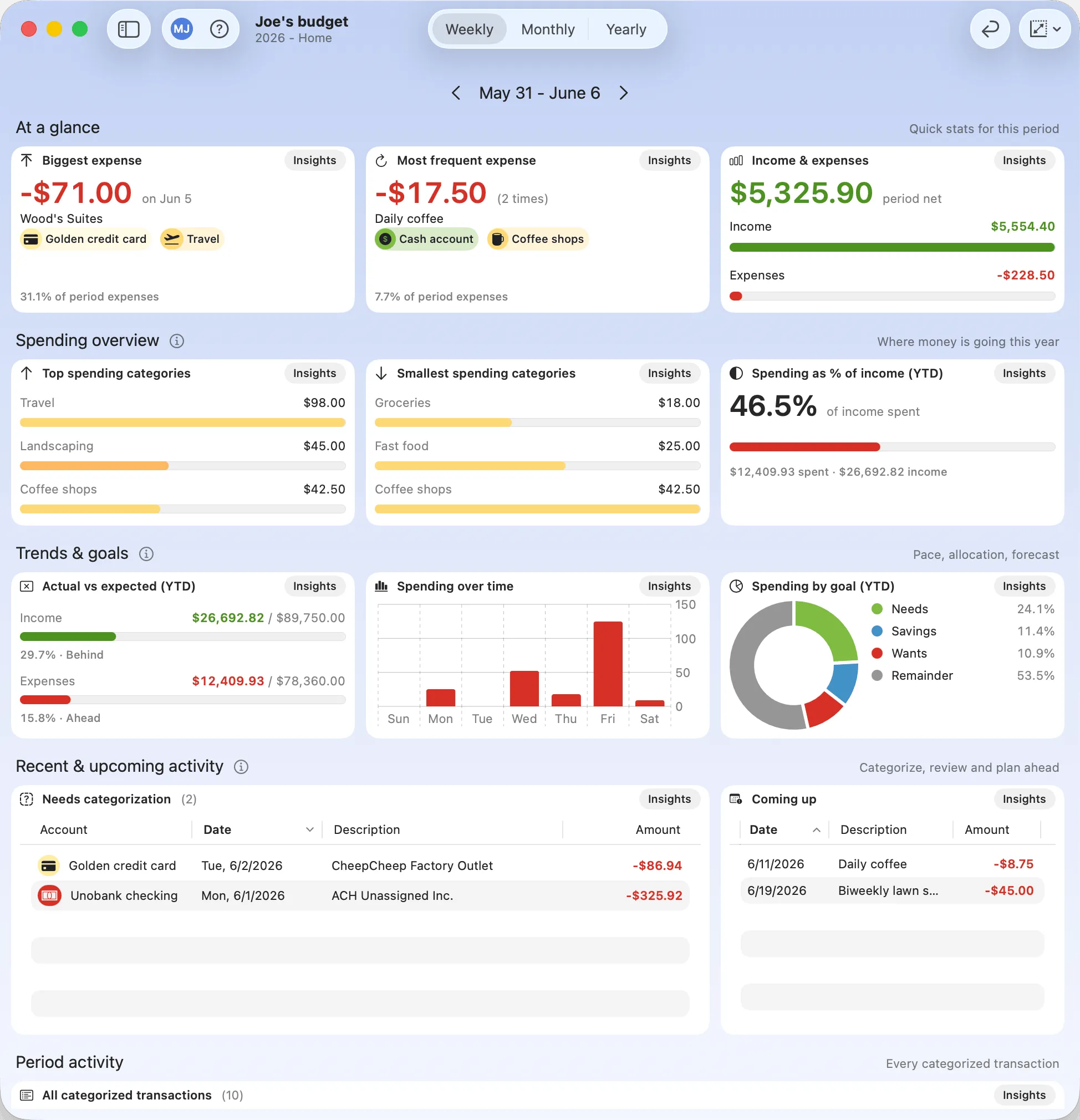The image size is (1080, 1120).
Task: Open Insights for Most frequent expense
Action: (x=669, y=161)
